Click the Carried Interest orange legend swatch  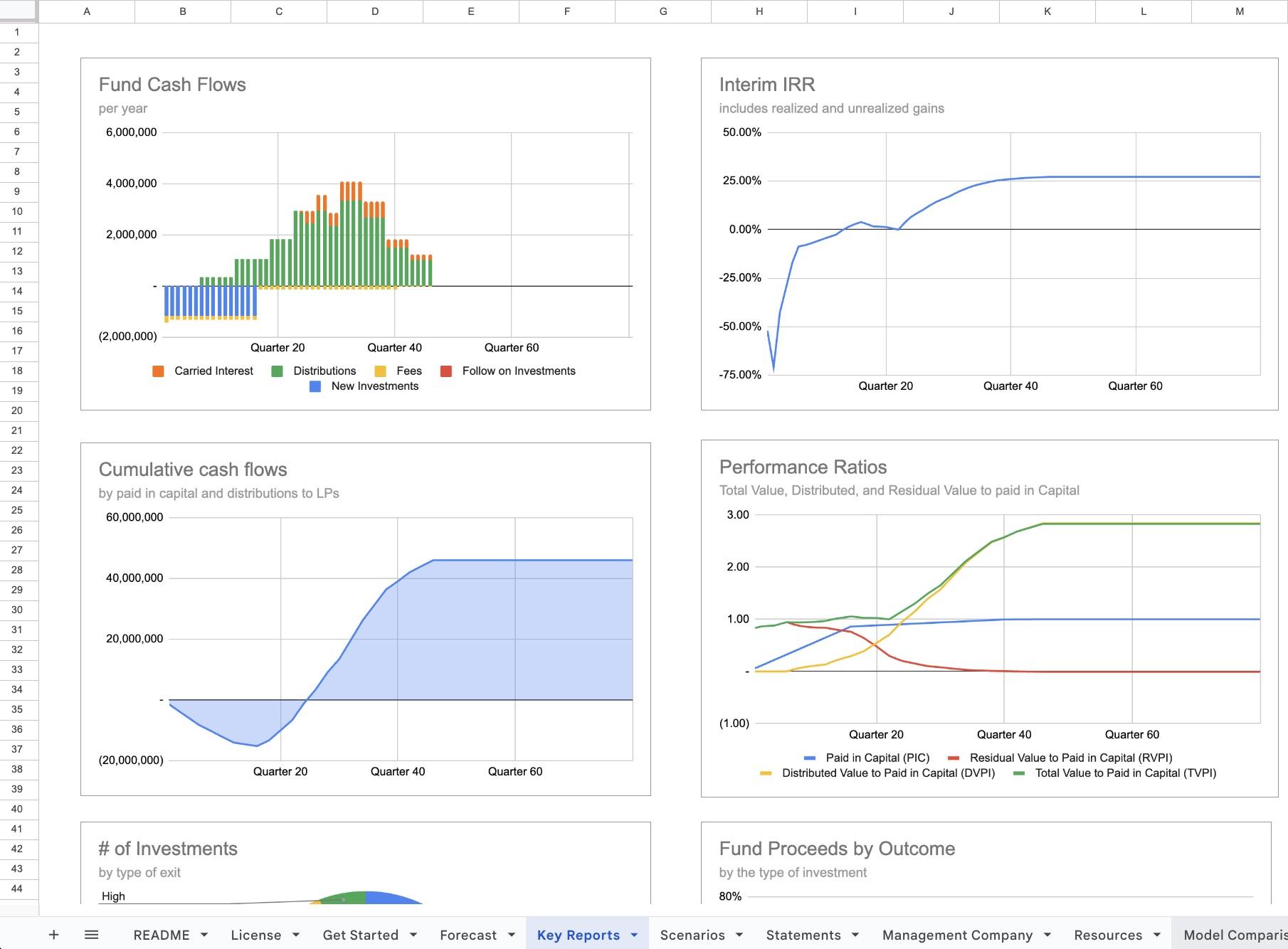click(x=158, y=371)
